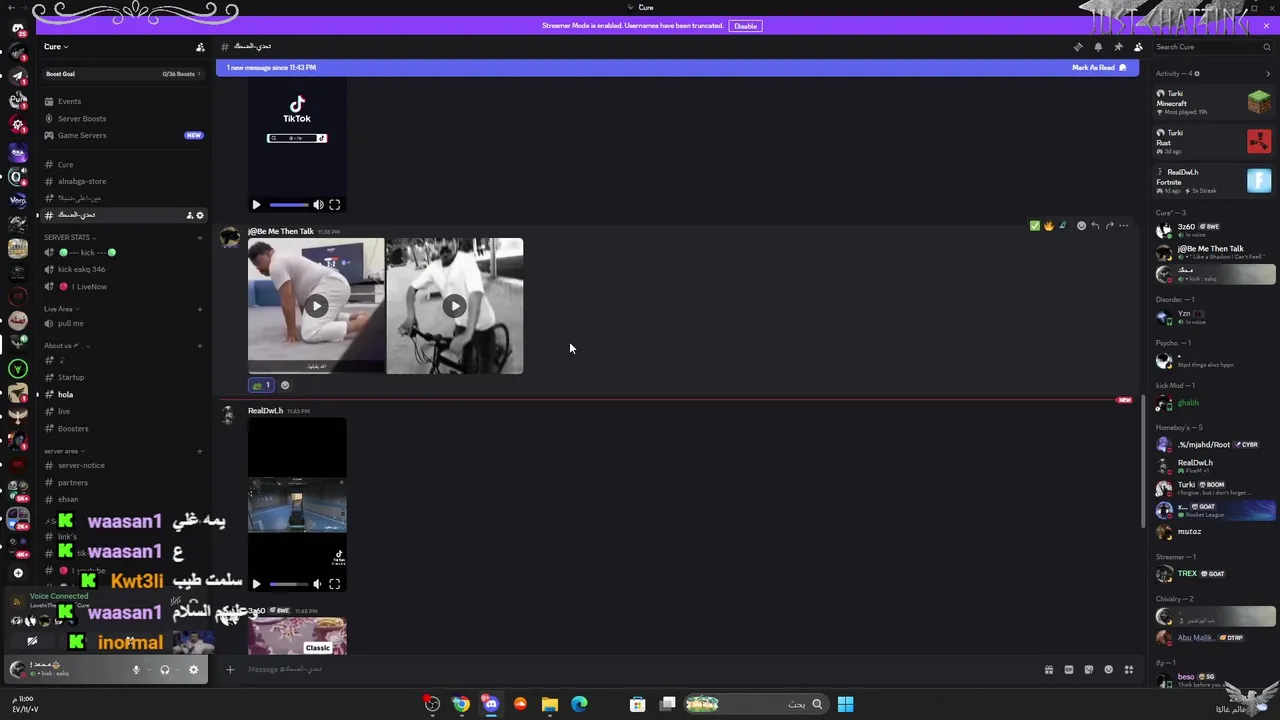Open User Settings gear in the user panel
Image resolution: width=1280 pixels, height=720 pixels.
pyautogui.click(x=193, y=670)
